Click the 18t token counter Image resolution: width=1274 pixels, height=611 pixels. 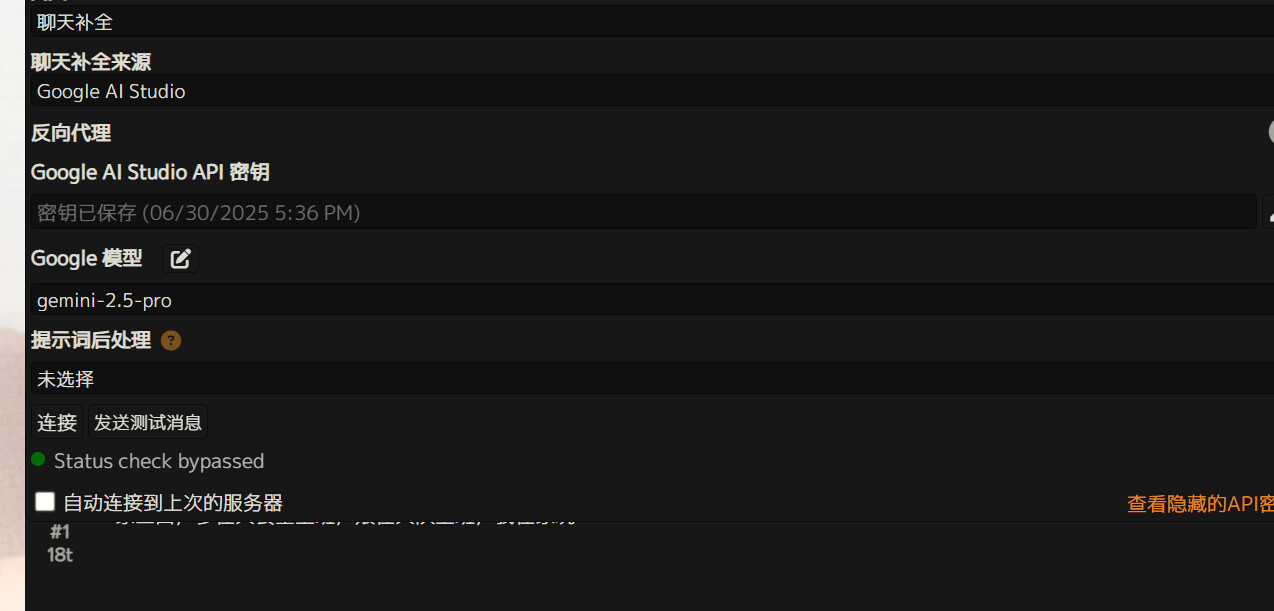(60, 554)
